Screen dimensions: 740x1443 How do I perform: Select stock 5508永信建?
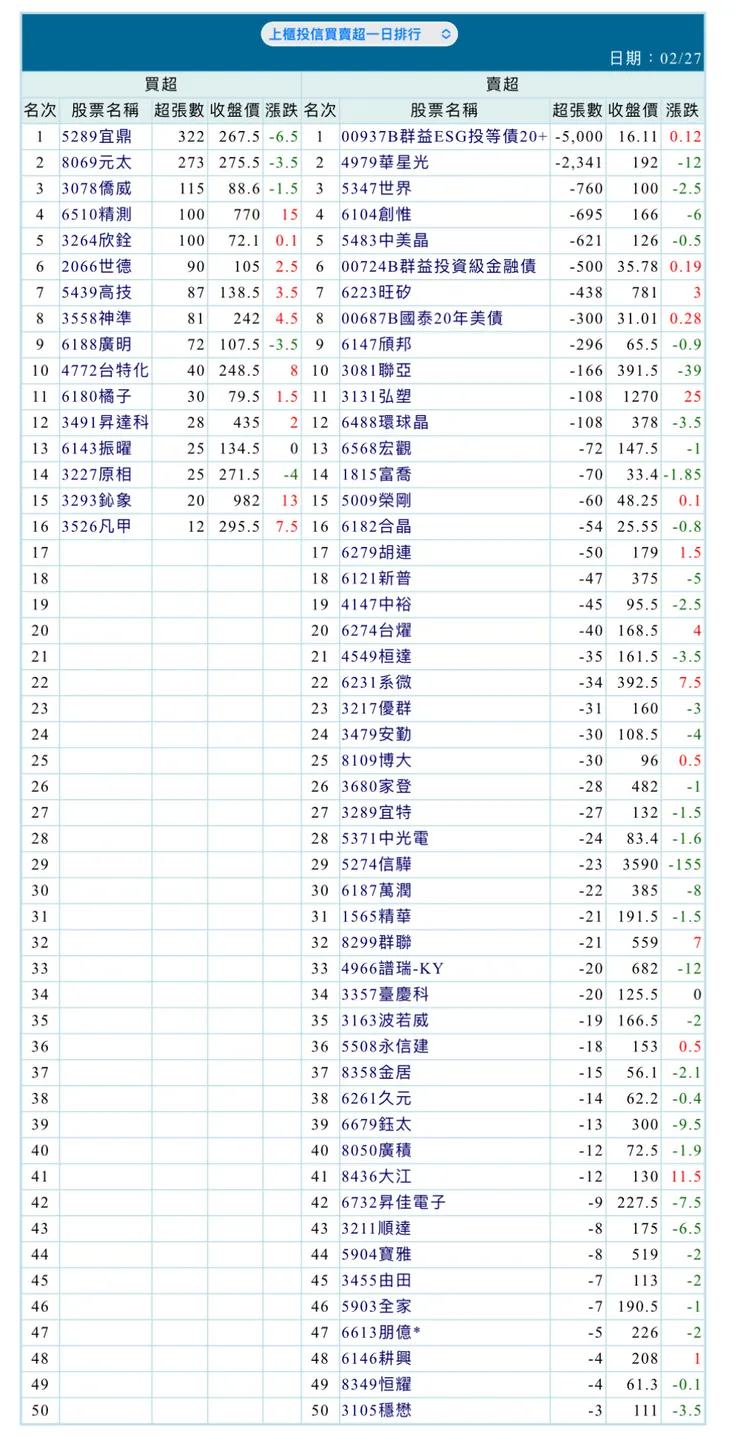pyautogui.click(x=385, y=1046)
